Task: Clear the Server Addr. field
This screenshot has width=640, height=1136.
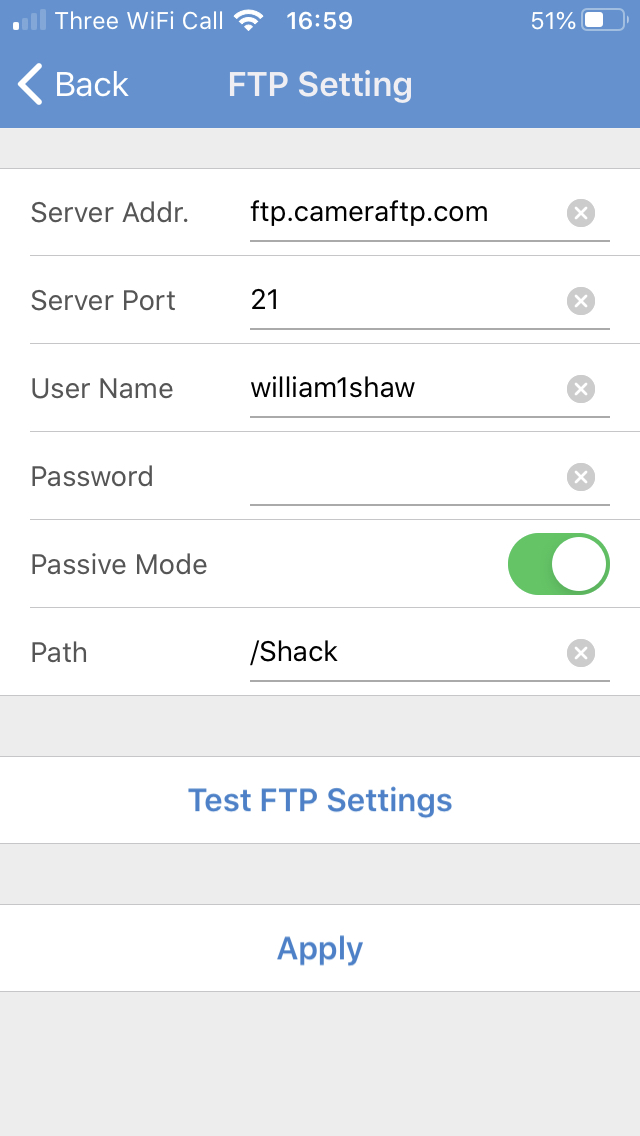Action: (581, 213)
